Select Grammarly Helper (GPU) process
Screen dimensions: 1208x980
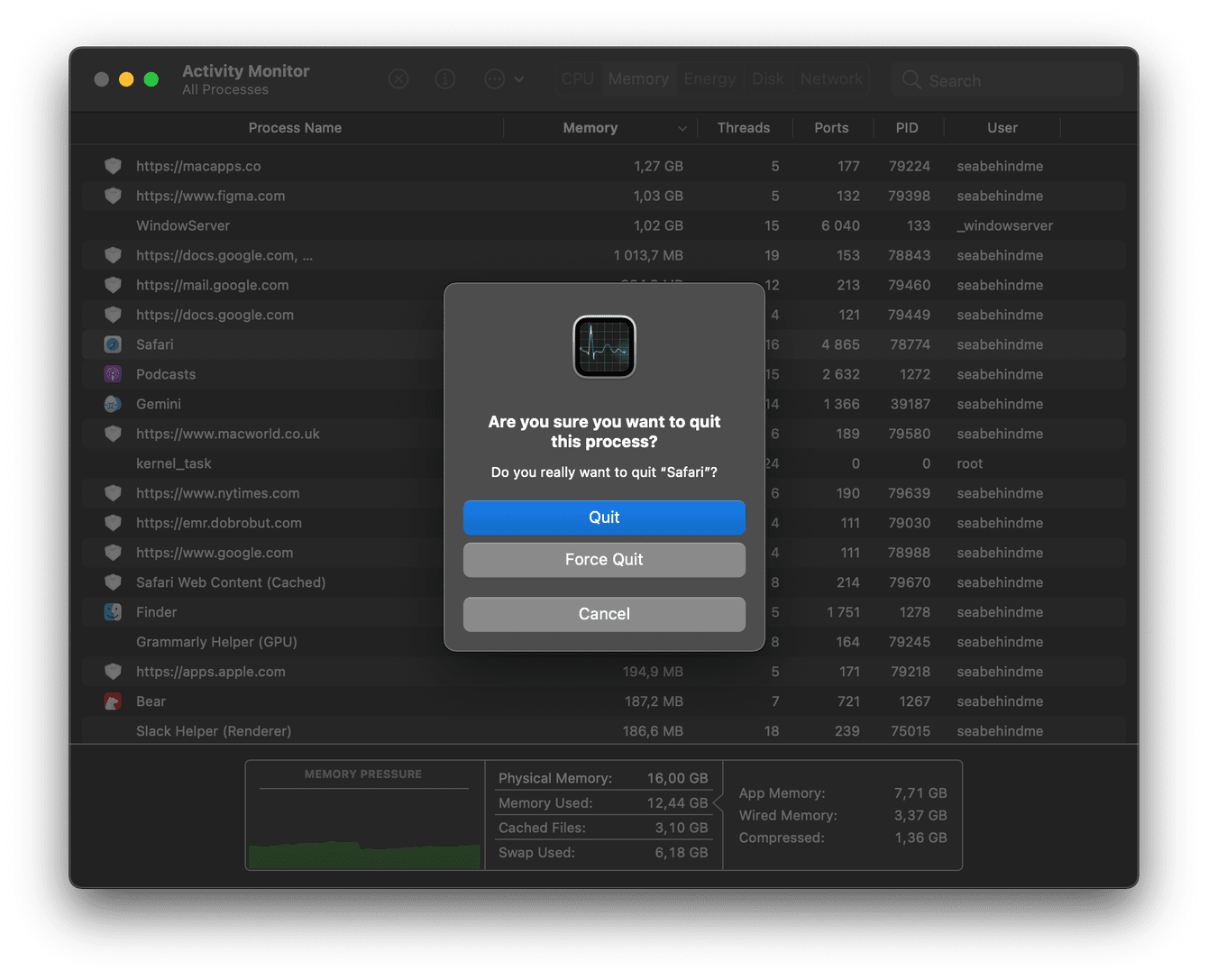point(216,642)
